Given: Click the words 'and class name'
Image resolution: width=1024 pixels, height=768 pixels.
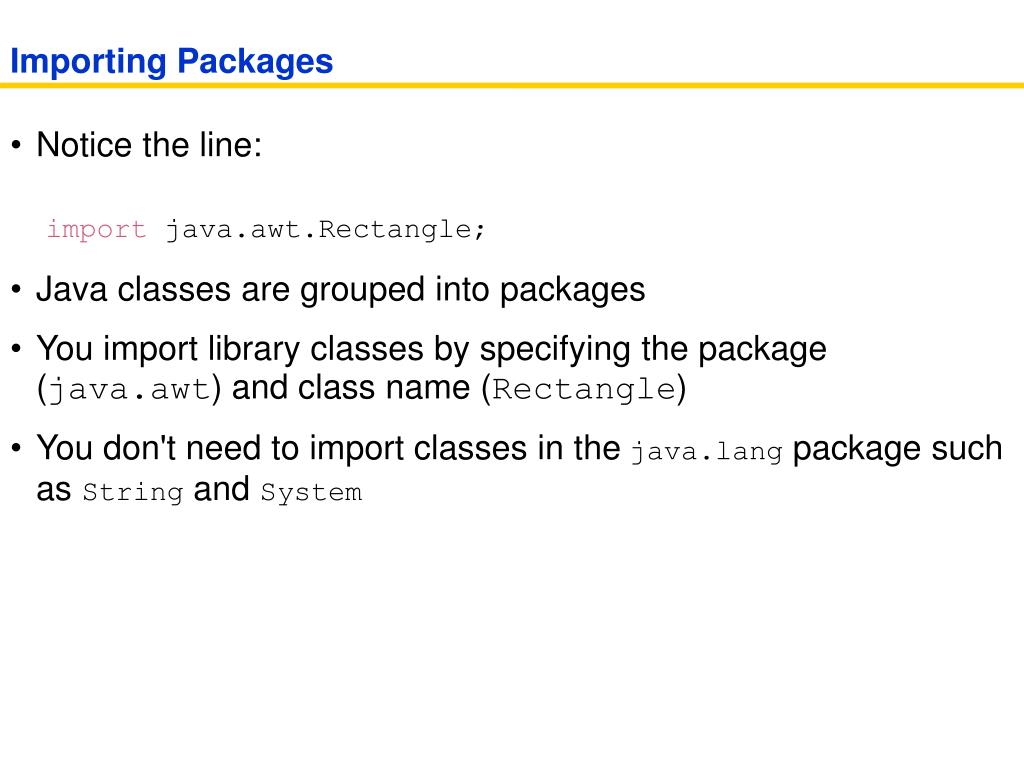Looking at the screenshot, I should click(351, 388).
